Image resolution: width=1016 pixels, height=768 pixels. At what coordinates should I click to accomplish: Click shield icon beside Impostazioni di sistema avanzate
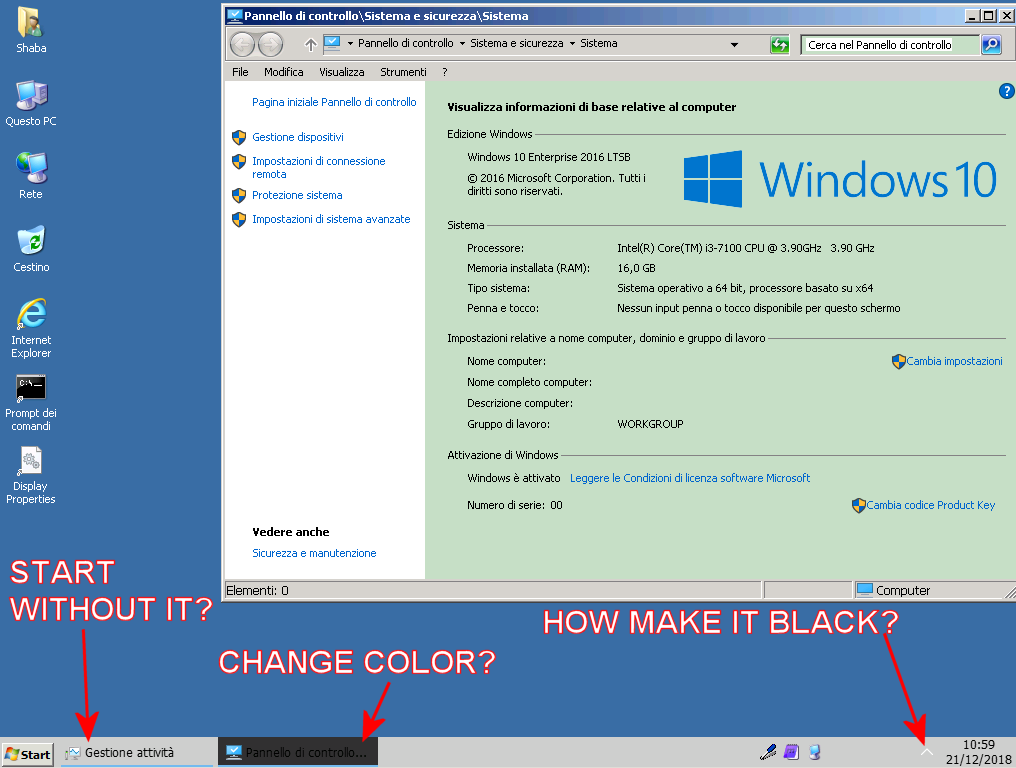click(x=239, y=219)
